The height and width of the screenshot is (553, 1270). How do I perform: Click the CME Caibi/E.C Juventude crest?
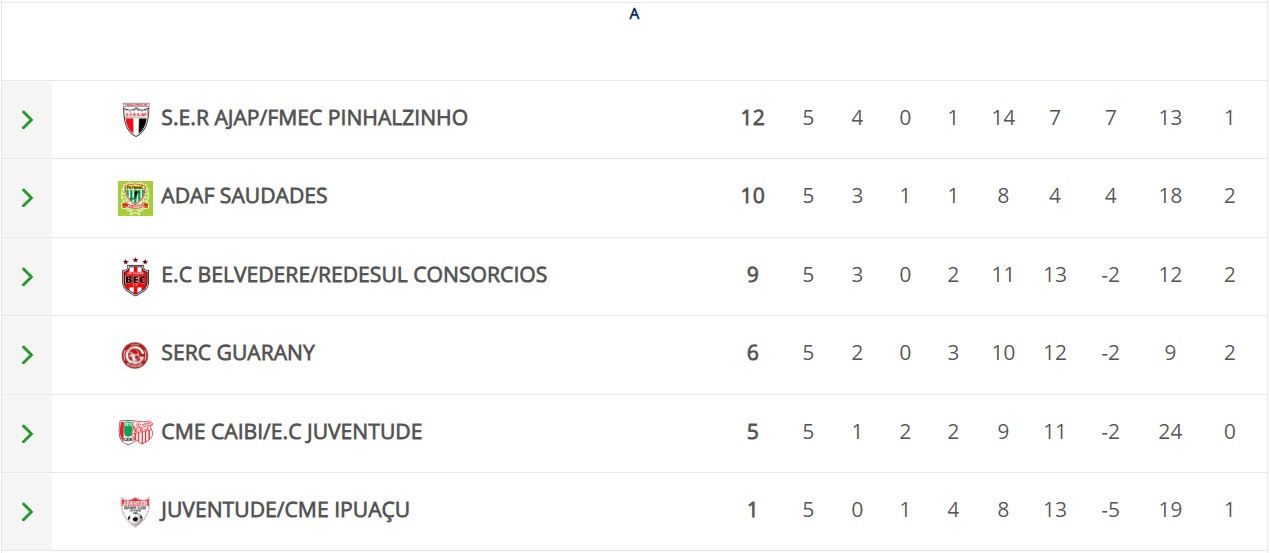coord(135,432)
